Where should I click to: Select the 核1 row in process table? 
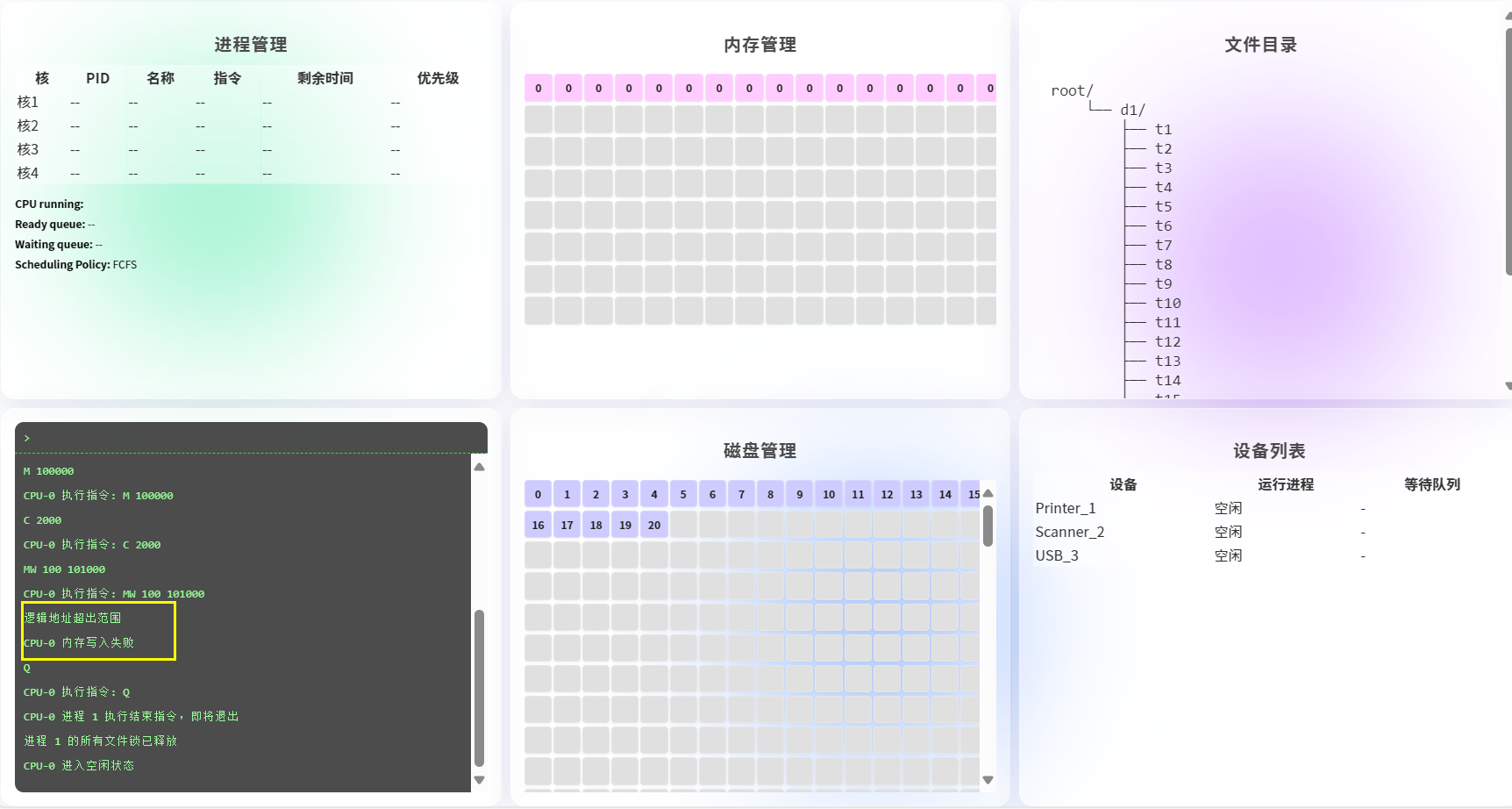click(x=28, y=103)
